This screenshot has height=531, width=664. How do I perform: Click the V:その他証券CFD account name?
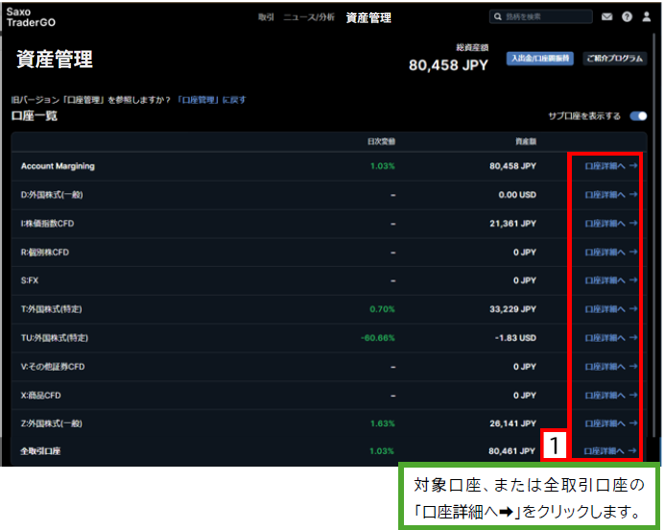[53, 367]
